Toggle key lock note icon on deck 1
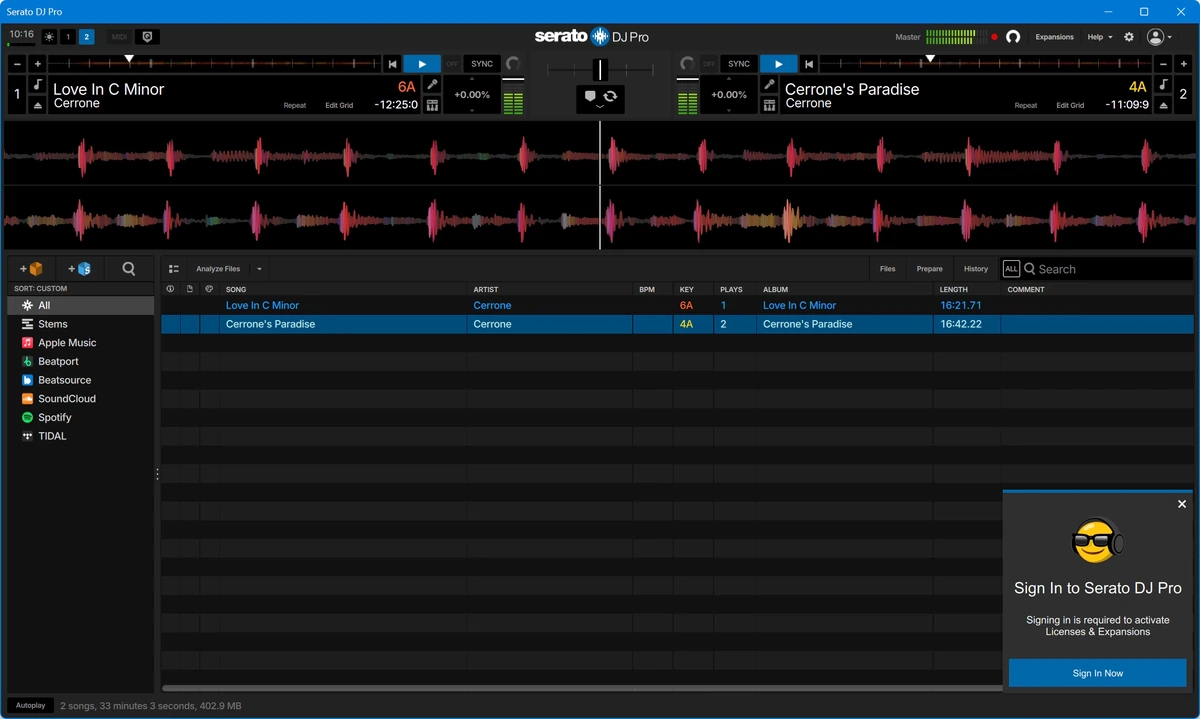 37,85
